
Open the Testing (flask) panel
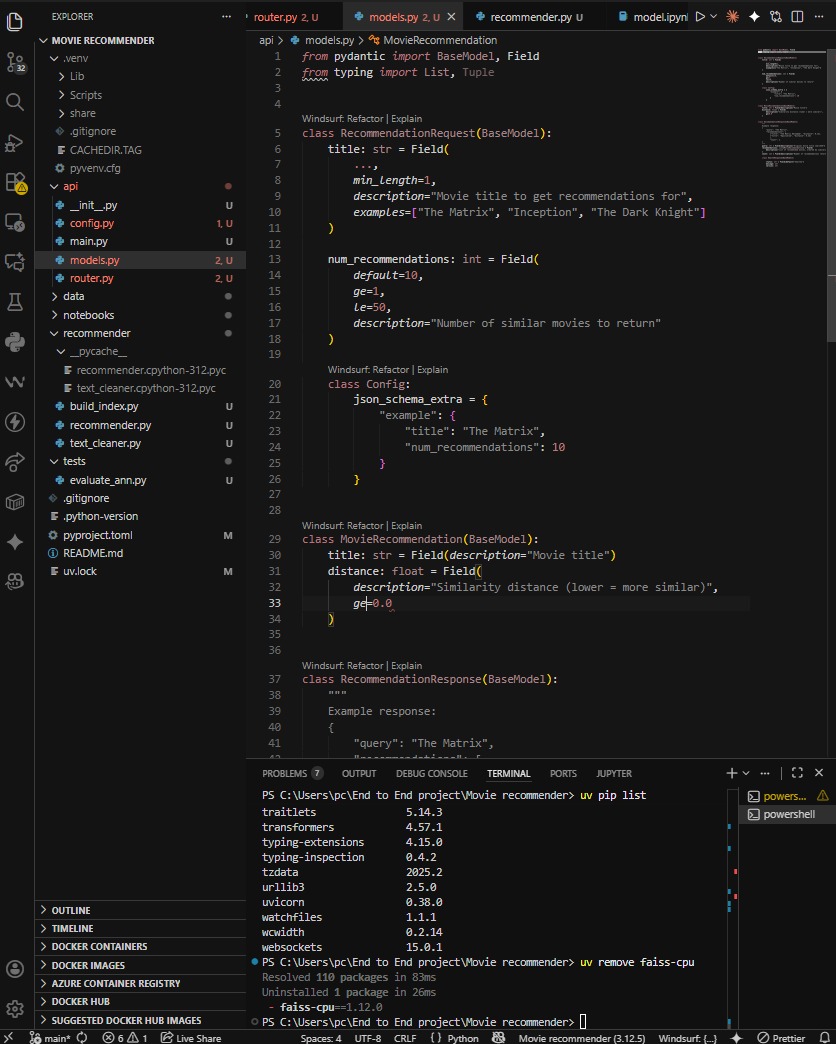tap(15, 301)
